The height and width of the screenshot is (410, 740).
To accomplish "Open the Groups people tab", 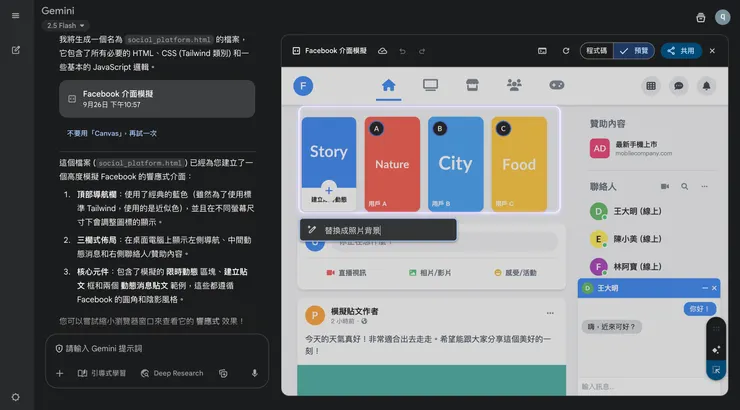I will (514, 85).
